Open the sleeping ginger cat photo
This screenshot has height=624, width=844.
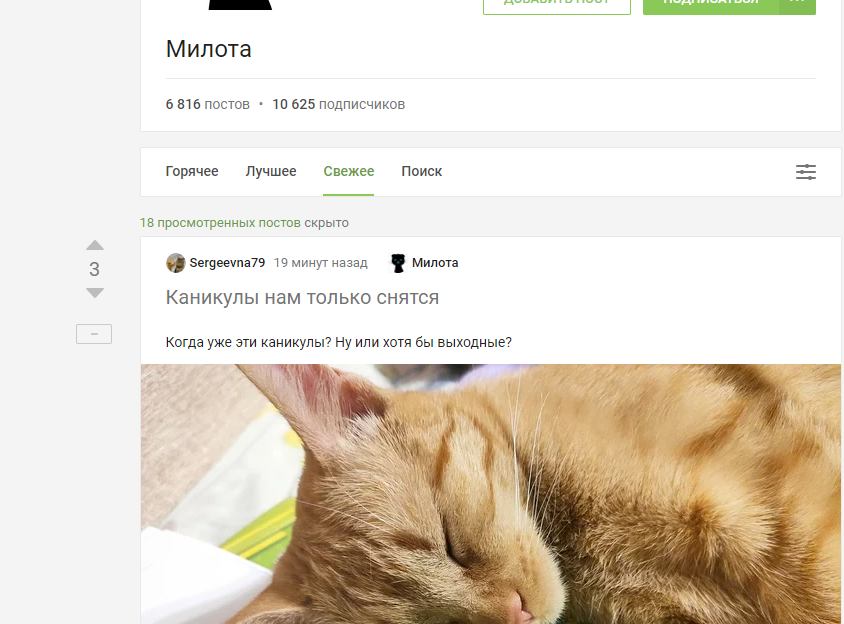coord(491,494)
